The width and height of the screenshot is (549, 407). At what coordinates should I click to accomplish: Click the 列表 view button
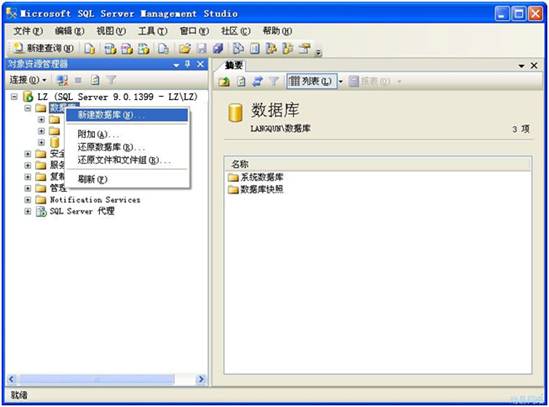[311, 82]
